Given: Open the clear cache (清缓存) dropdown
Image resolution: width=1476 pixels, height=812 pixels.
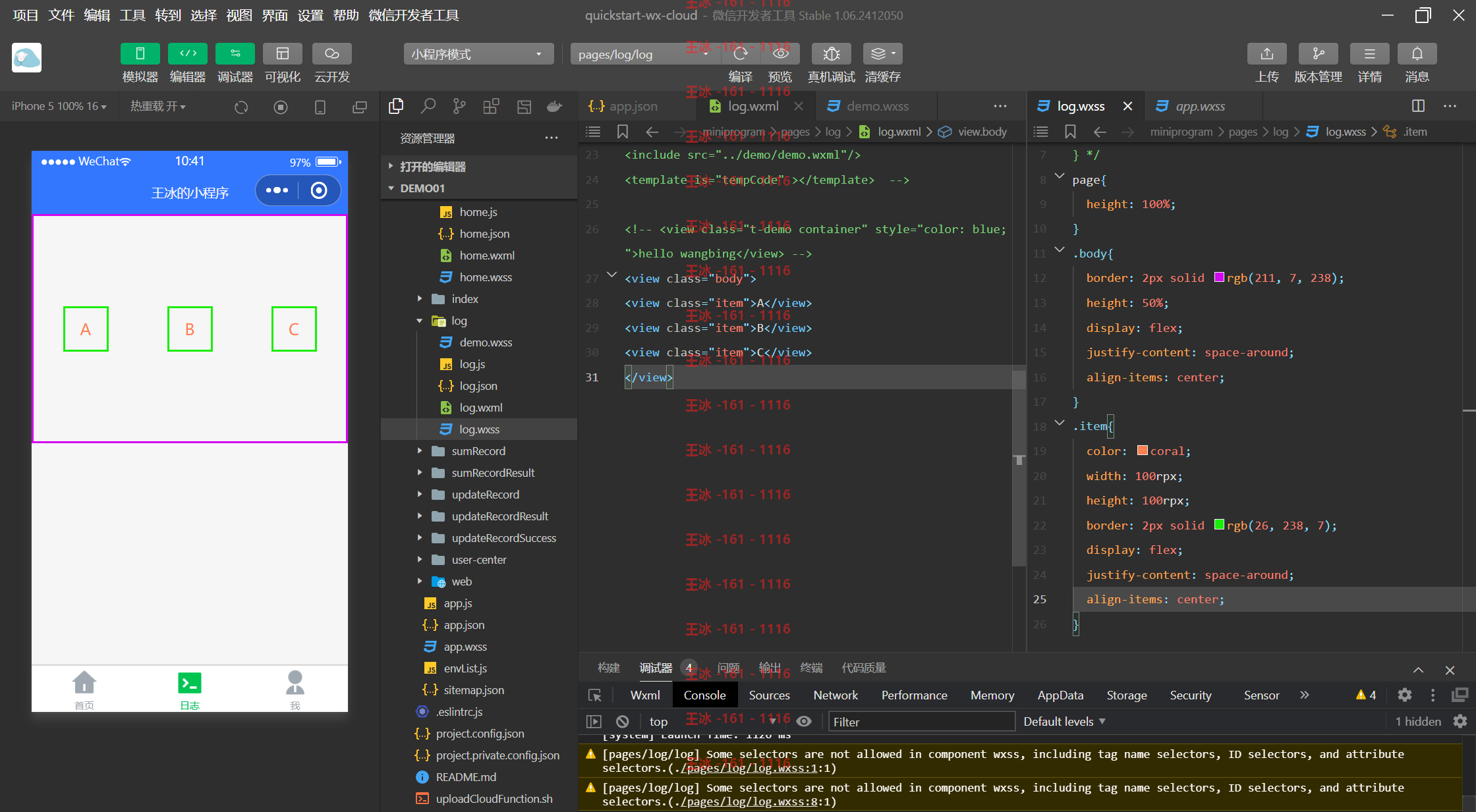Looking at the screenshot, I should 883,54.
